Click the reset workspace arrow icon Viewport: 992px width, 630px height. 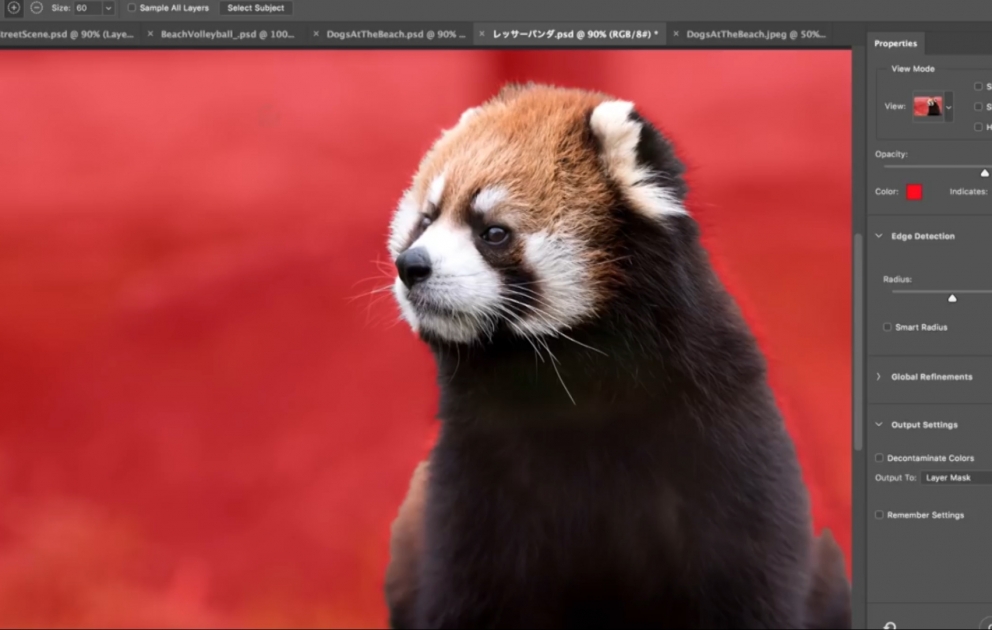890,626
